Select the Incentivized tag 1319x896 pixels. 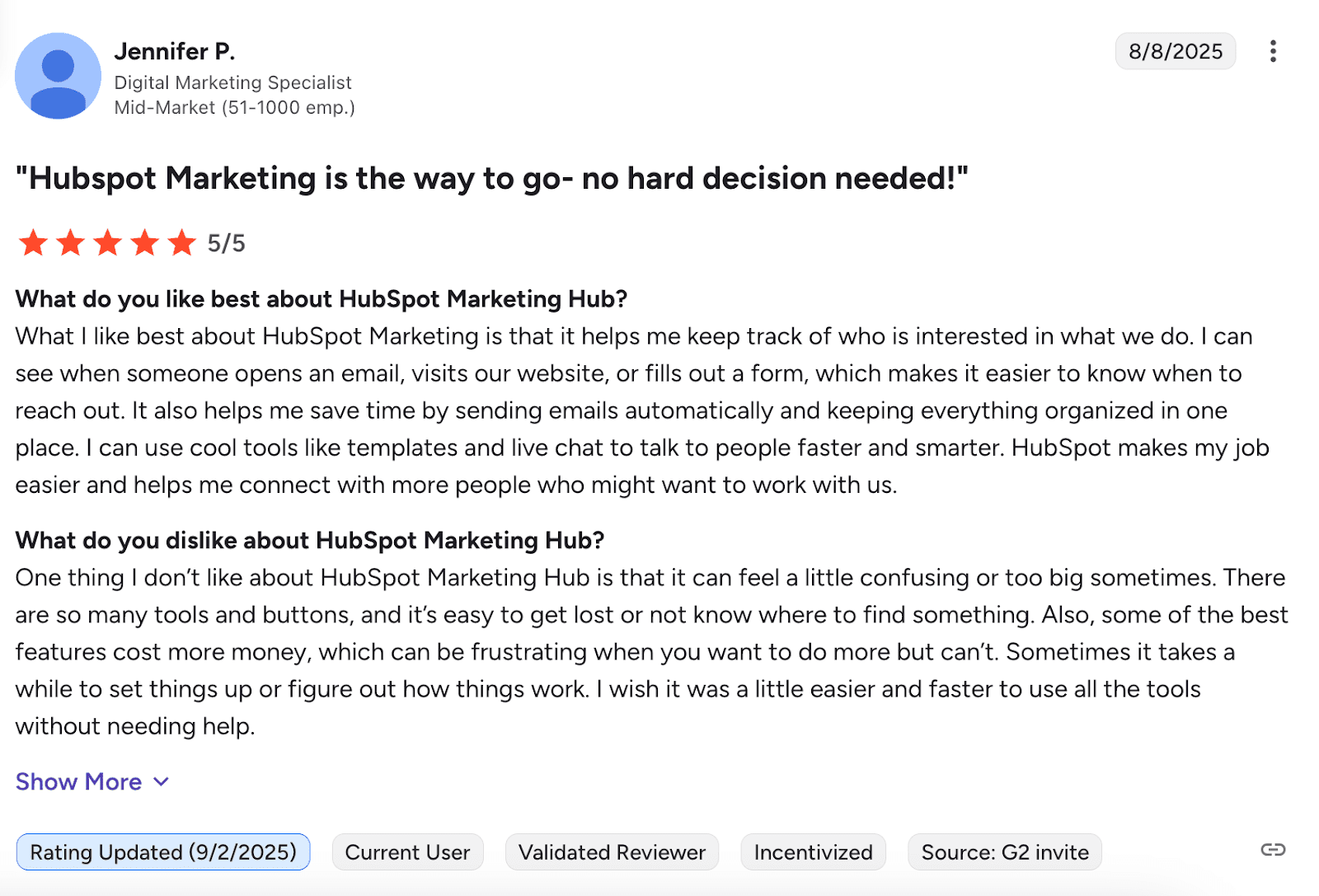click(813, 852)
